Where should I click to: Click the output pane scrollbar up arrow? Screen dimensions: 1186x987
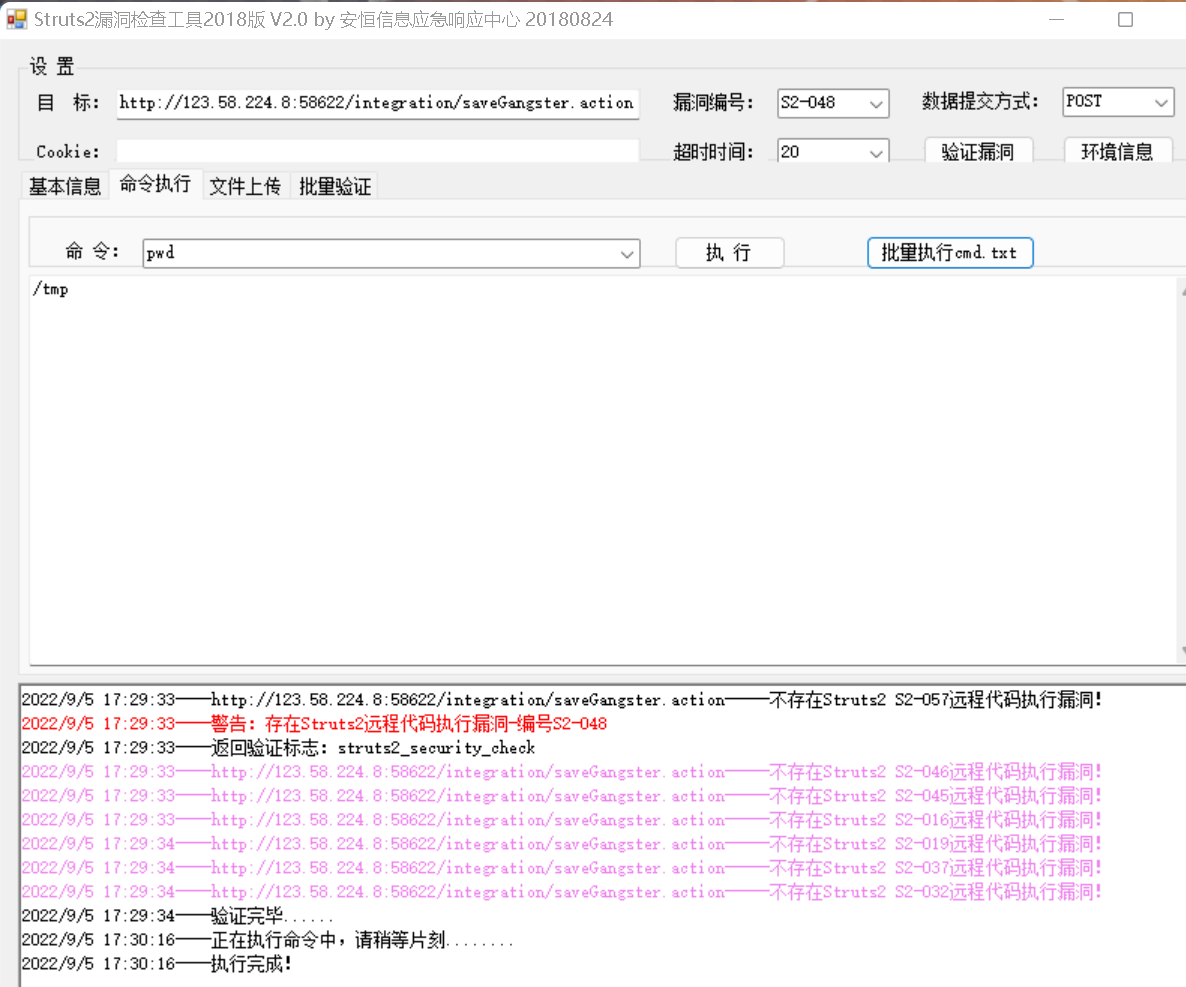coord(1183,291)
